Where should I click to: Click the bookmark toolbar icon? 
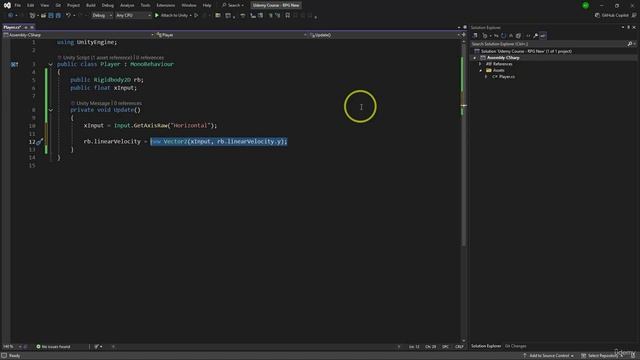pyautogui.click(x=288, y=16)
